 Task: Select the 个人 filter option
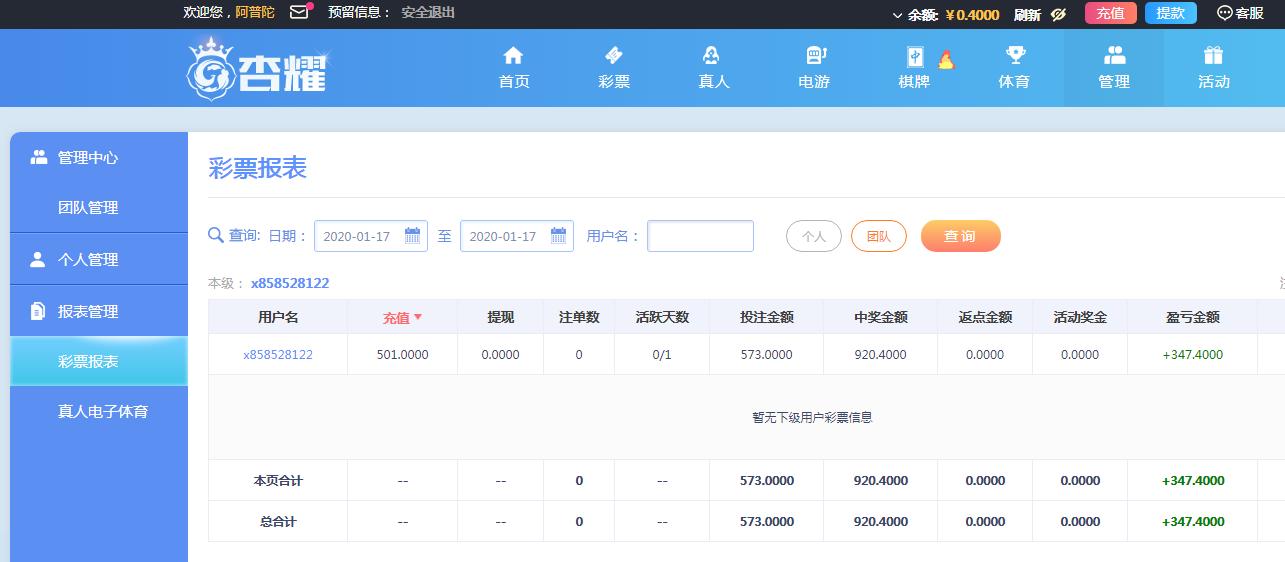[x=814, y=236]
